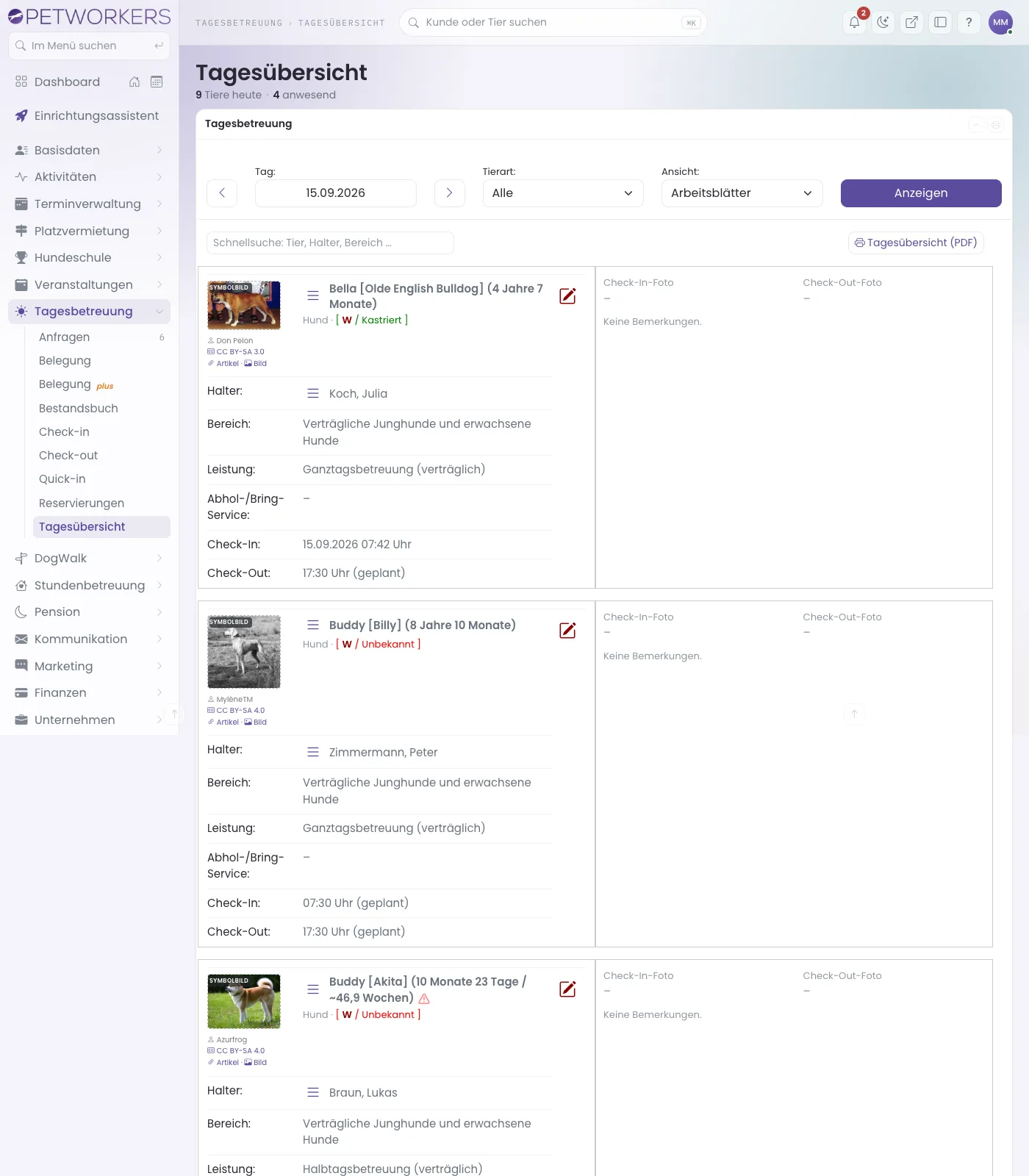This screenshot has width=1029, height=1176.
Task: Open Anfragen submenu item
Action: coord(101,337)
